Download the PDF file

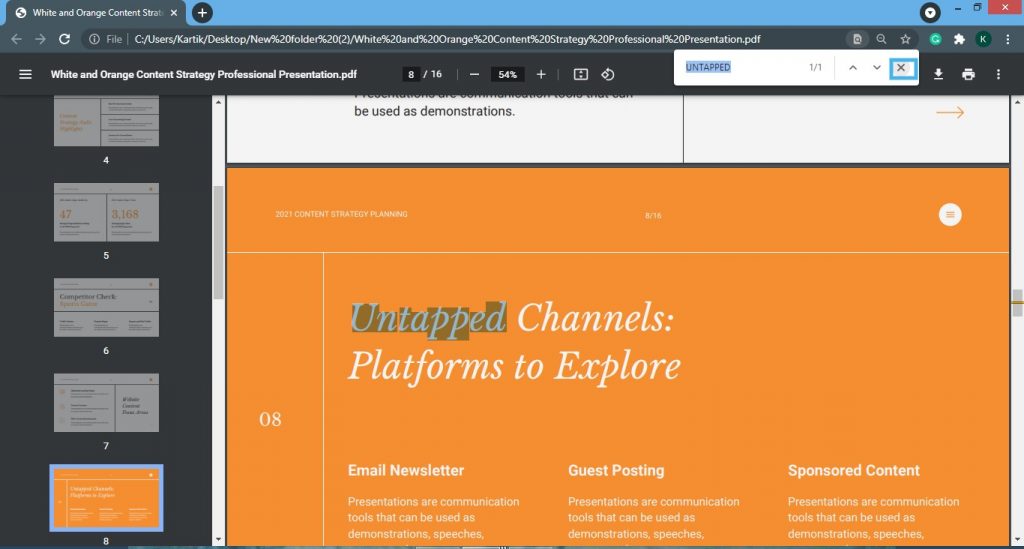938,74
